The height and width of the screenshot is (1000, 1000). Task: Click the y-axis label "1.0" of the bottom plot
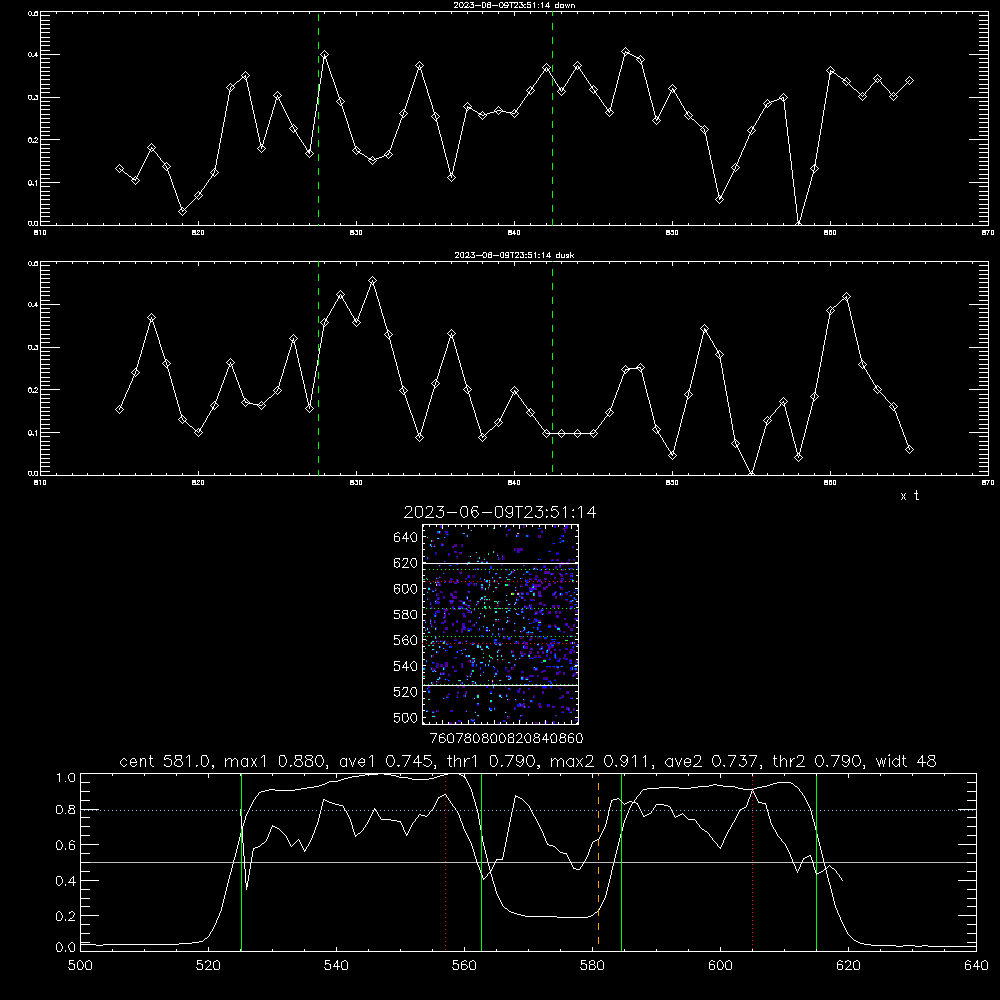[66, 778]
